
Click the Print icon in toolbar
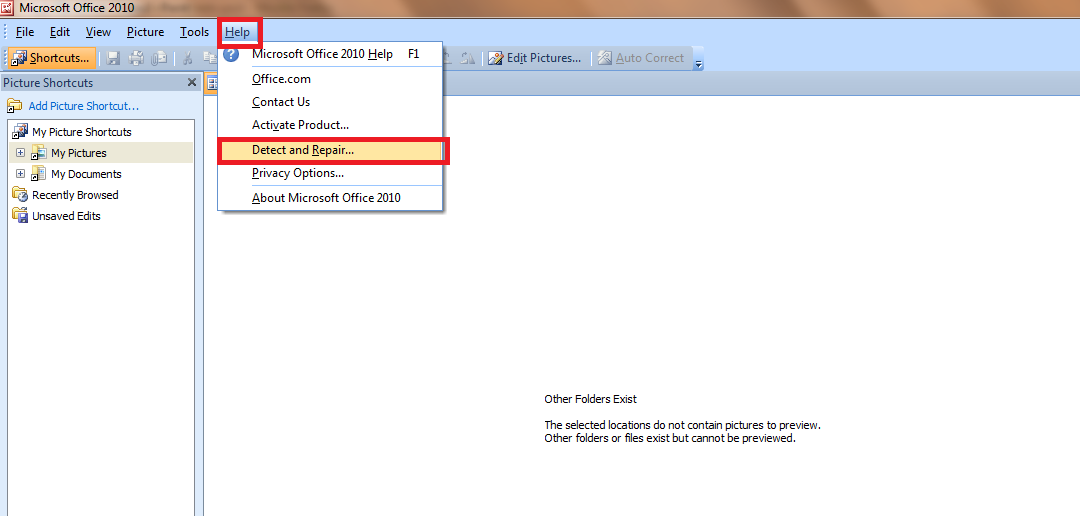point(136,59)
